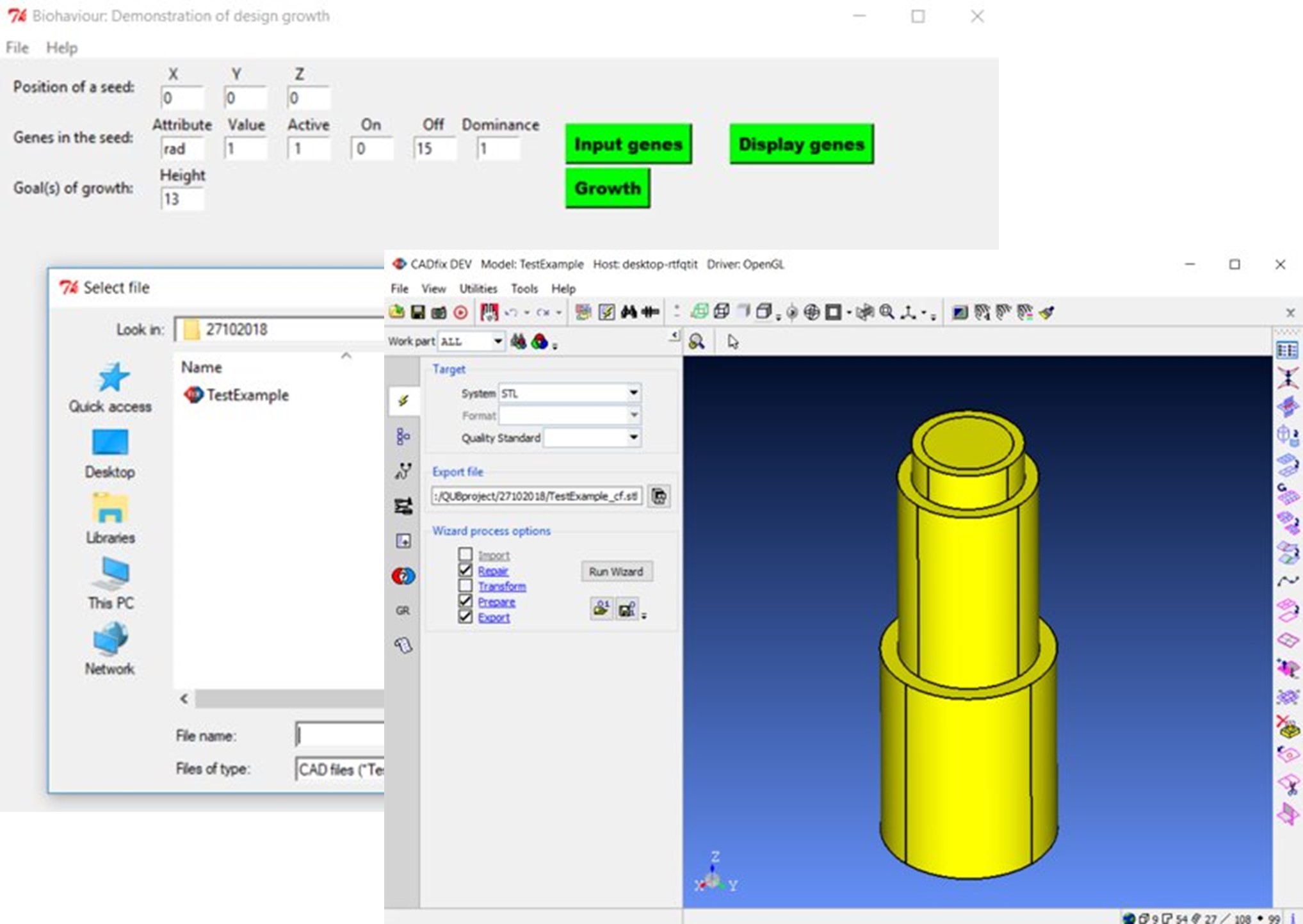Click the red record circle icon

(x=460, y=312)
